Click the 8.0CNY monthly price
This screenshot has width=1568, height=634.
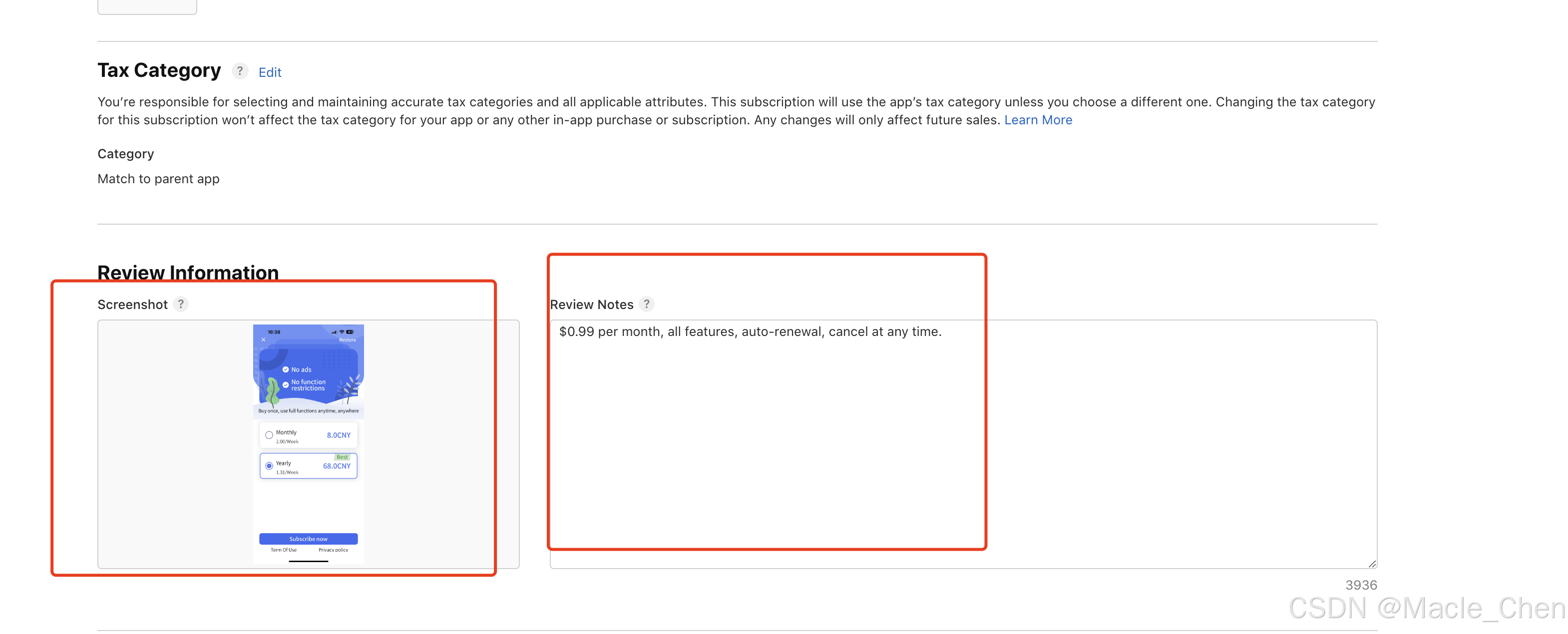[339, 435]
